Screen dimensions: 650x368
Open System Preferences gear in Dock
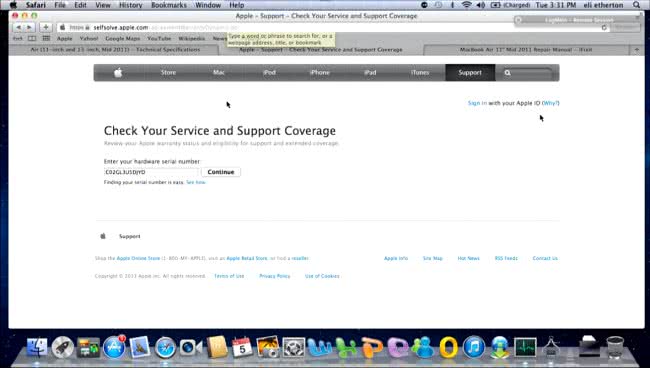[x=293, y=347]
